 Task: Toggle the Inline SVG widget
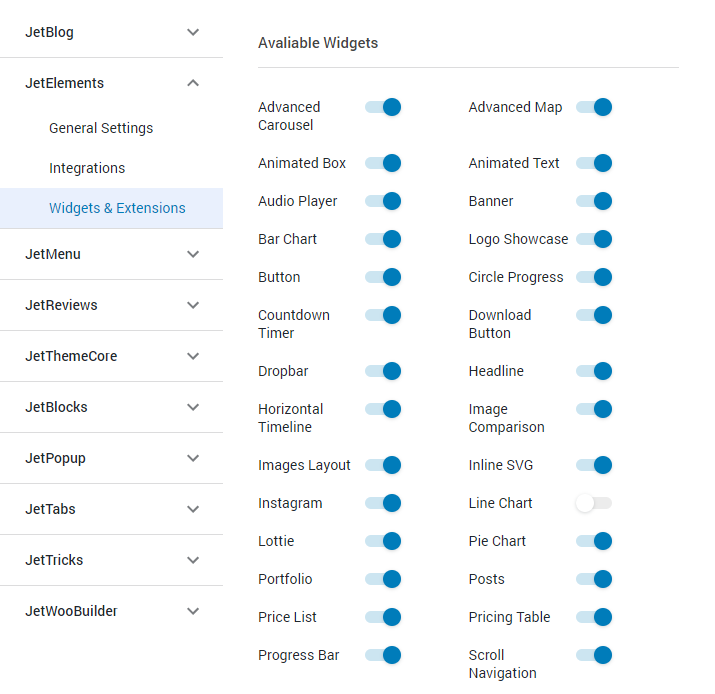click(x=594, y=465)
